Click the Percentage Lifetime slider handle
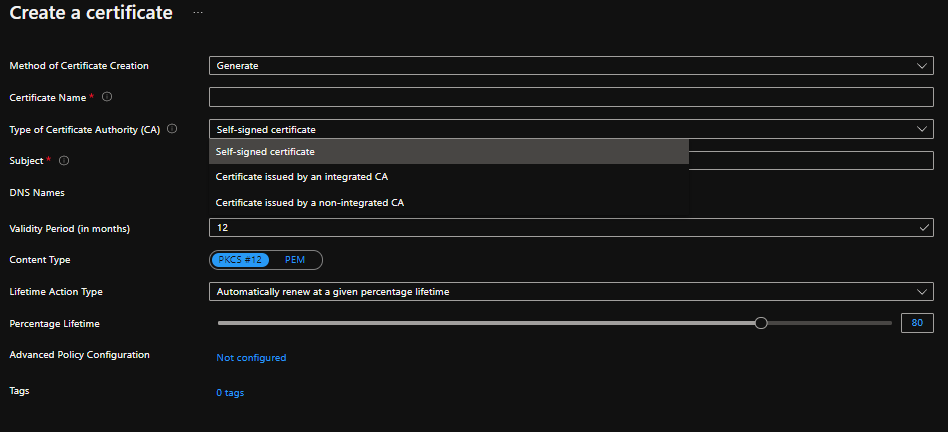 pos(761,323)
